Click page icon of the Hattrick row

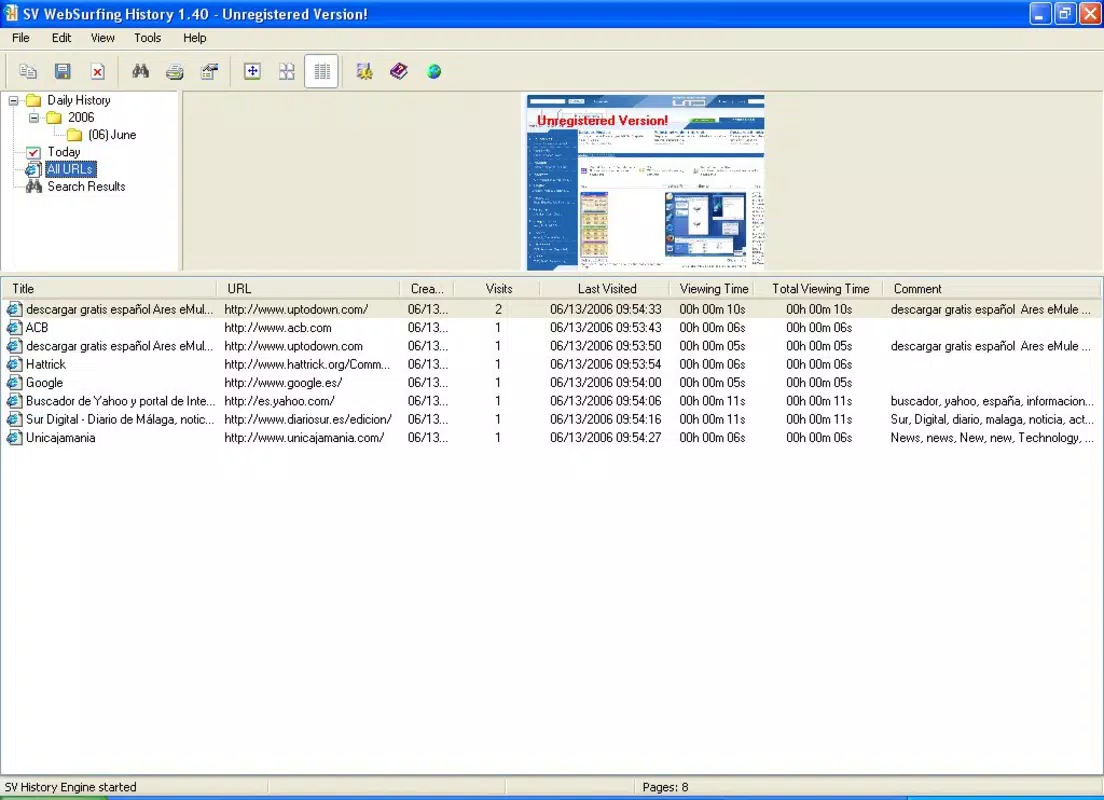click(x=14, y=364)
